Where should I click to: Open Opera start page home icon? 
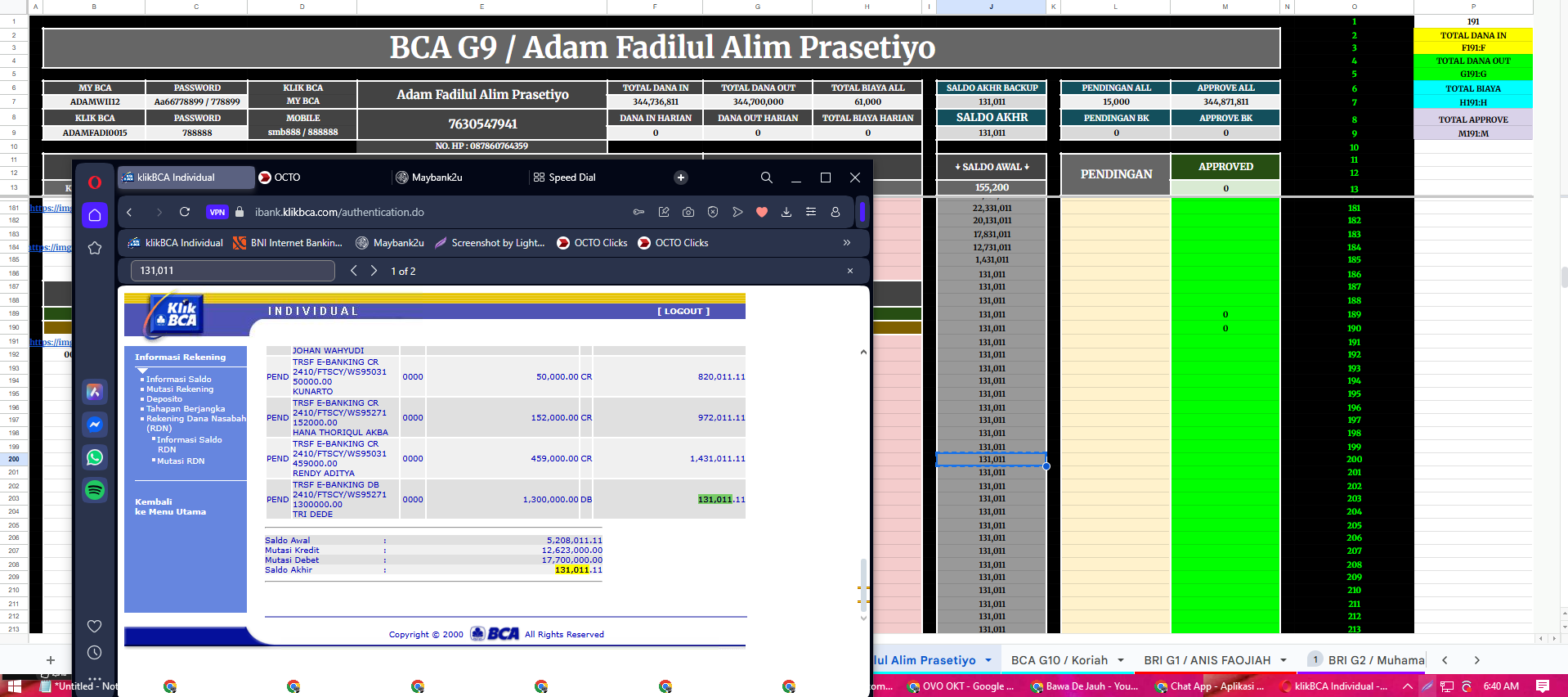click(x=95, y=215)
